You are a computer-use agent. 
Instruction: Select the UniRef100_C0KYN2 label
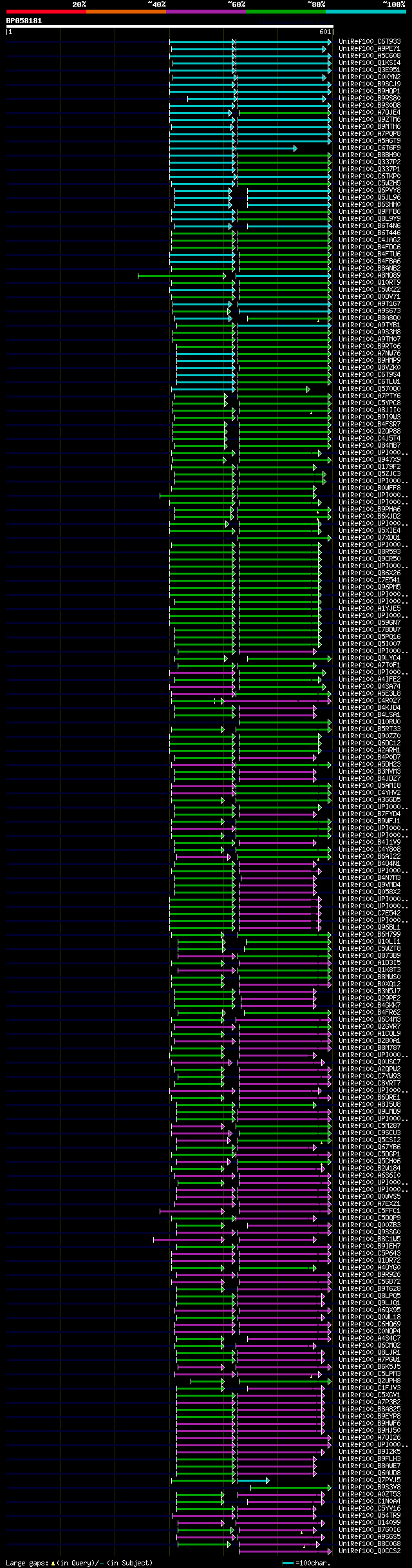(x=370, y=77)
